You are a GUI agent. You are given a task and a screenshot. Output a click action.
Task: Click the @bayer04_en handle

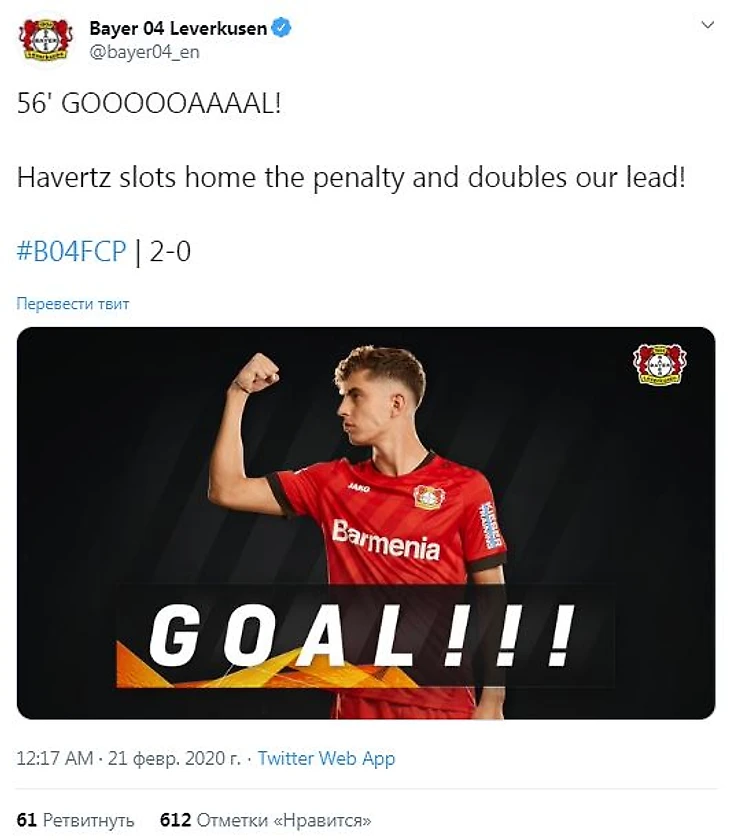[144, 52]
